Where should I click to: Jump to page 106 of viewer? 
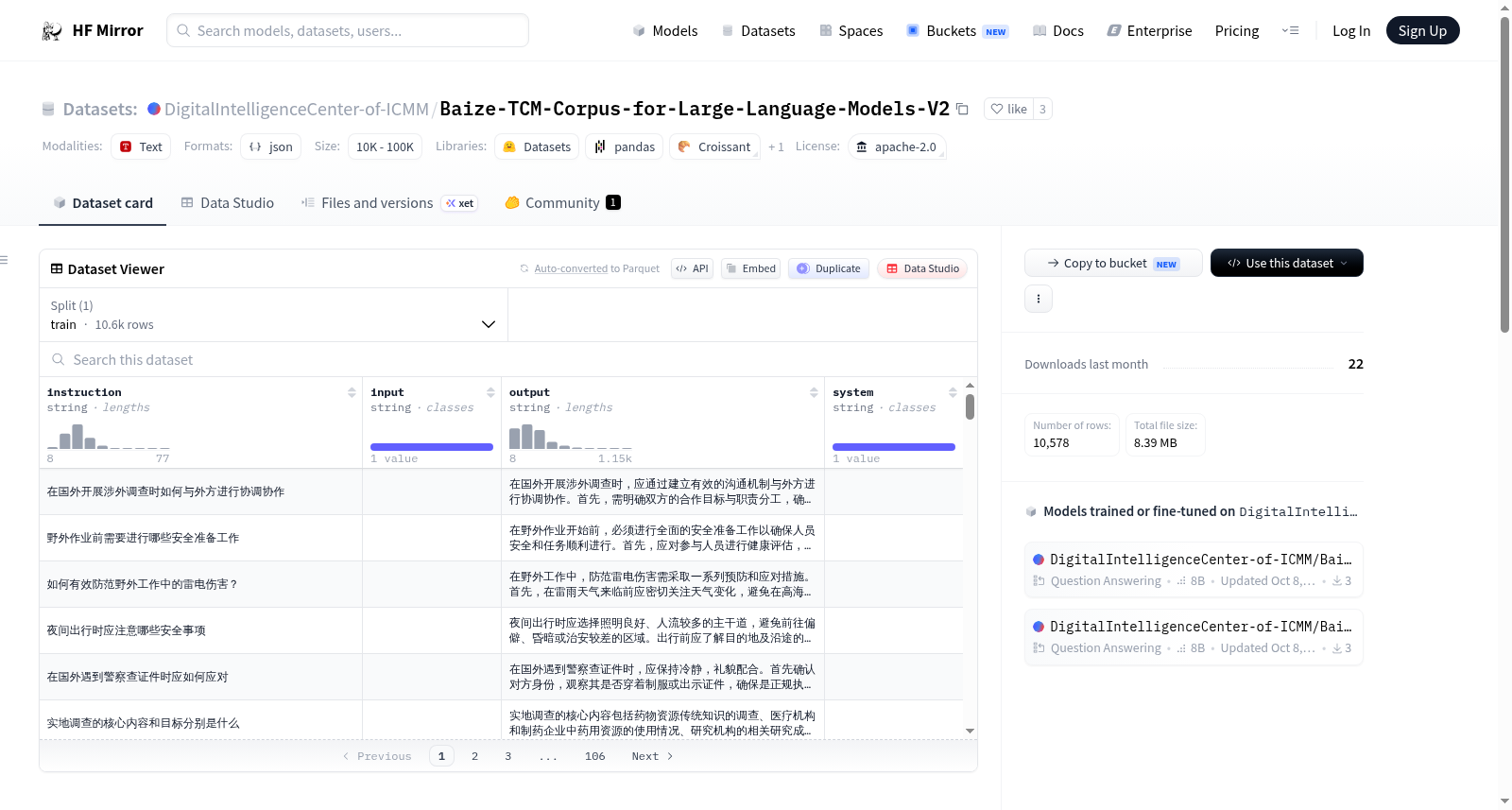coord(594,756)
